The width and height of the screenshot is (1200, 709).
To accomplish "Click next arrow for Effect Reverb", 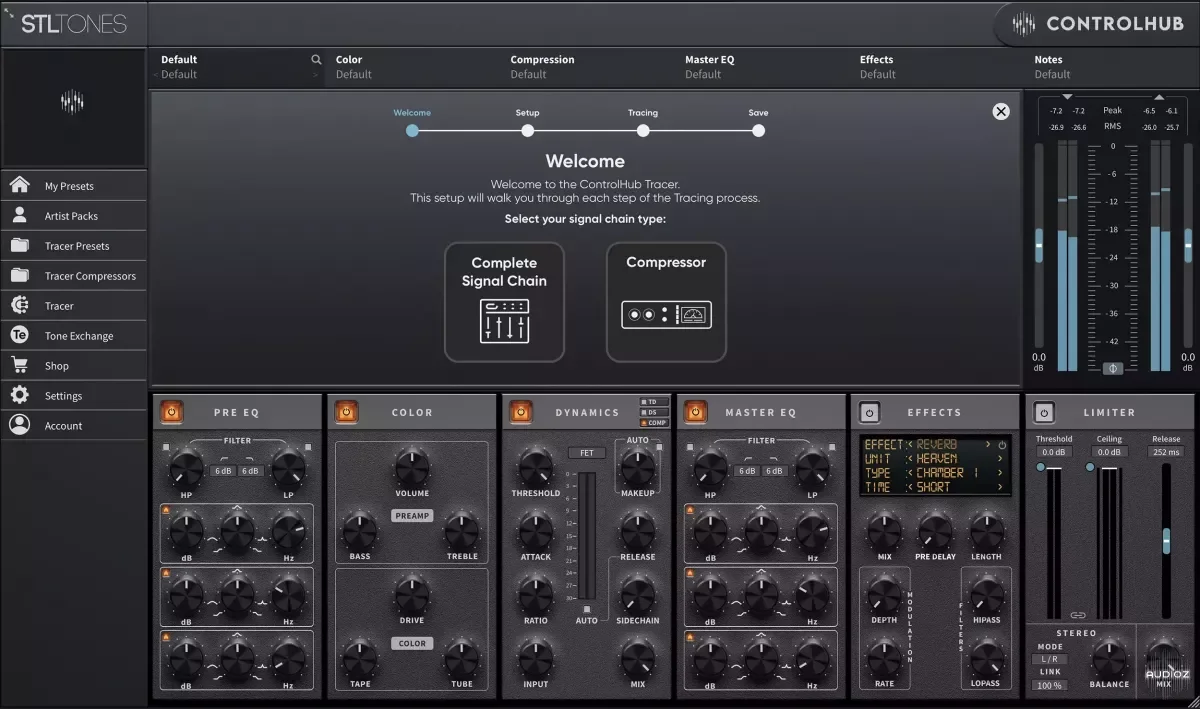I will click(988, 444).
